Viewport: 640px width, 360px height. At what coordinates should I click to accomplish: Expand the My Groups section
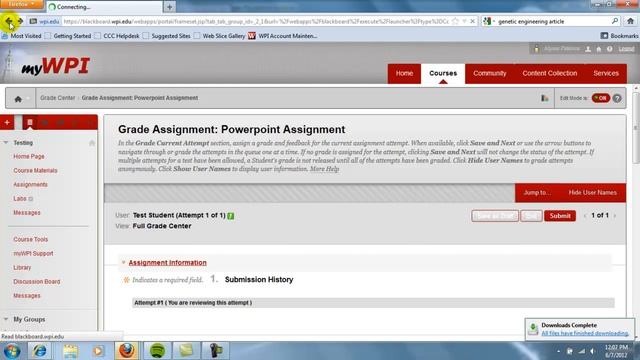coord(6,319)
